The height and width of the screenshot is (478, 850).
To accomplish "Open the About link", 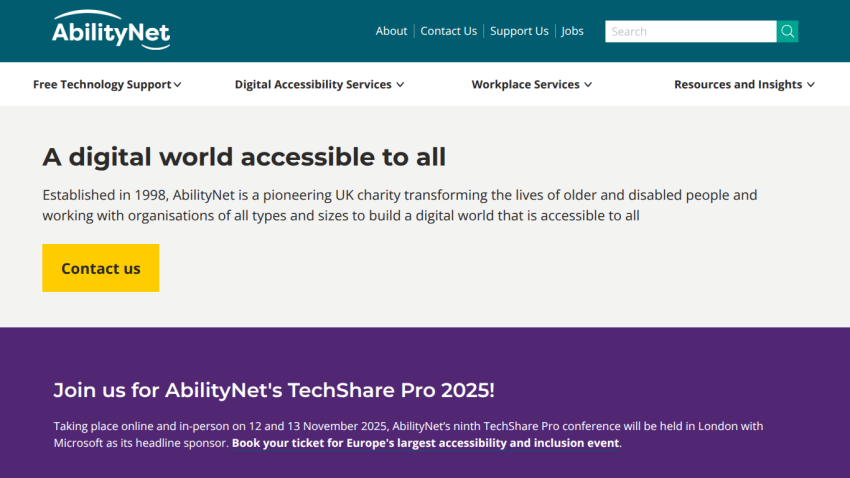I will coord(391,31).
